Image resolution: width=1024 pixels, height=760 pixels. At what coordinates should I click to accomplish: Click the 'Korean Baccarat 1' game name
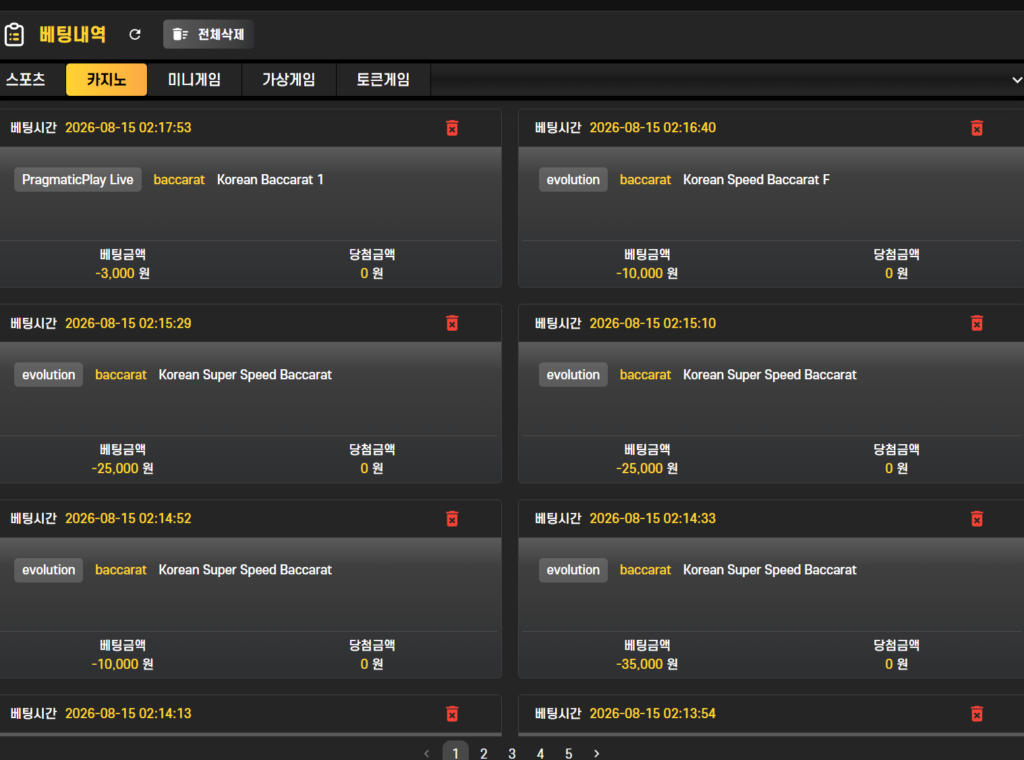(x=270, y=180)
